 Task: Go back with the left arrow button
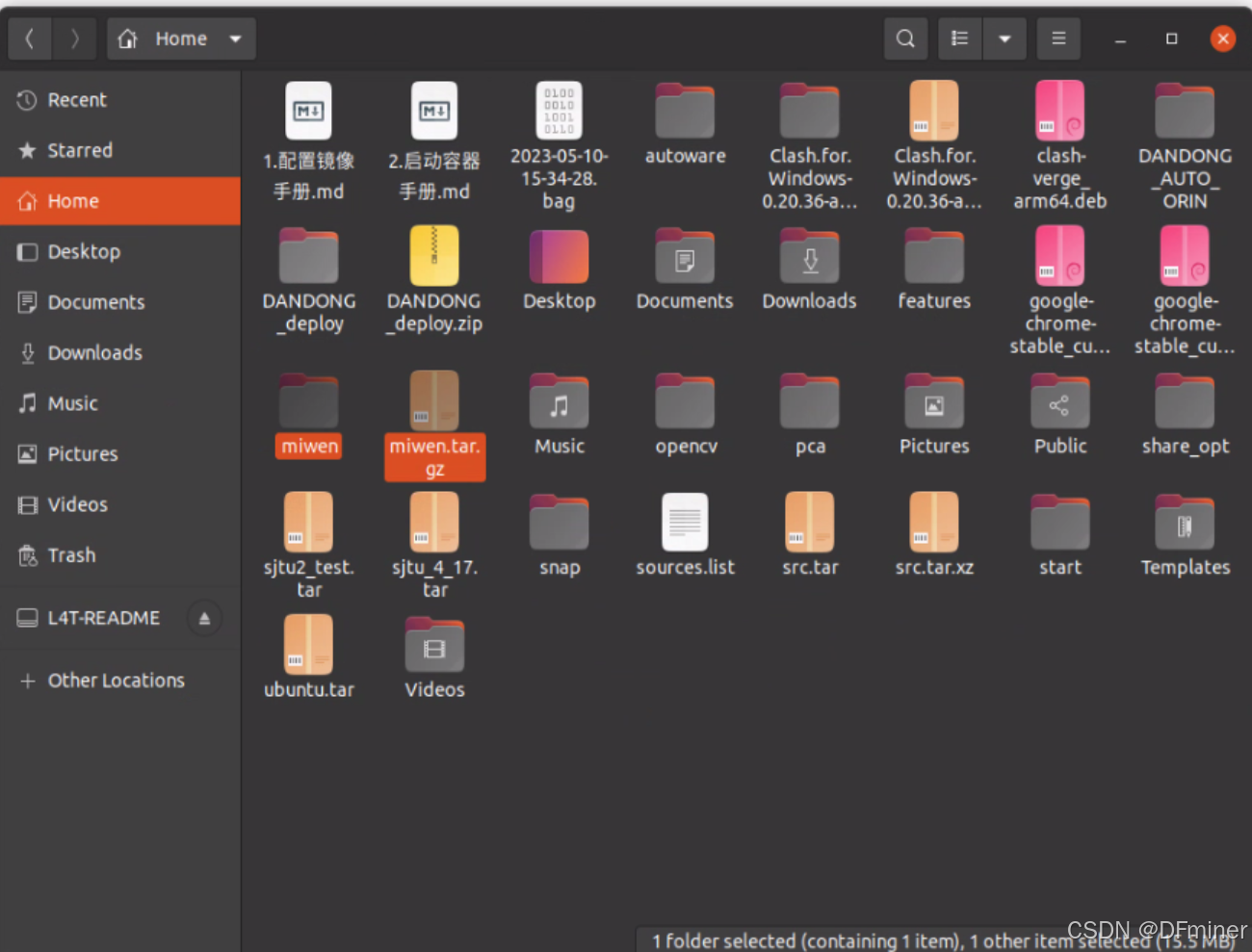click(x=30, y=39)
